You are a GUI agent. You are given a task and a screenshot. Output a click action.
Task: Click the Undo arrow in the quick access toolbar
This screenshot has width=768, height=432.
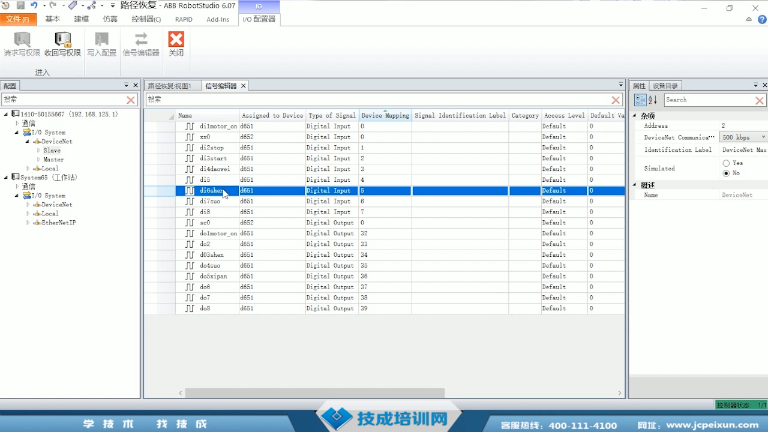tap(34, 5)
